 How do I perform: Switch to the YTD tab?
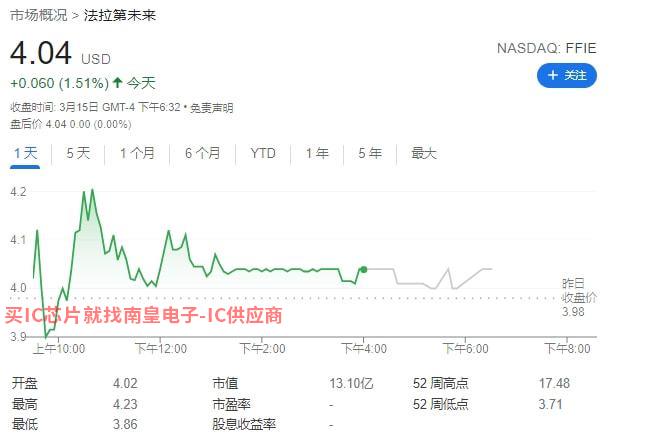pyautogui.click(x=263, y=153)
